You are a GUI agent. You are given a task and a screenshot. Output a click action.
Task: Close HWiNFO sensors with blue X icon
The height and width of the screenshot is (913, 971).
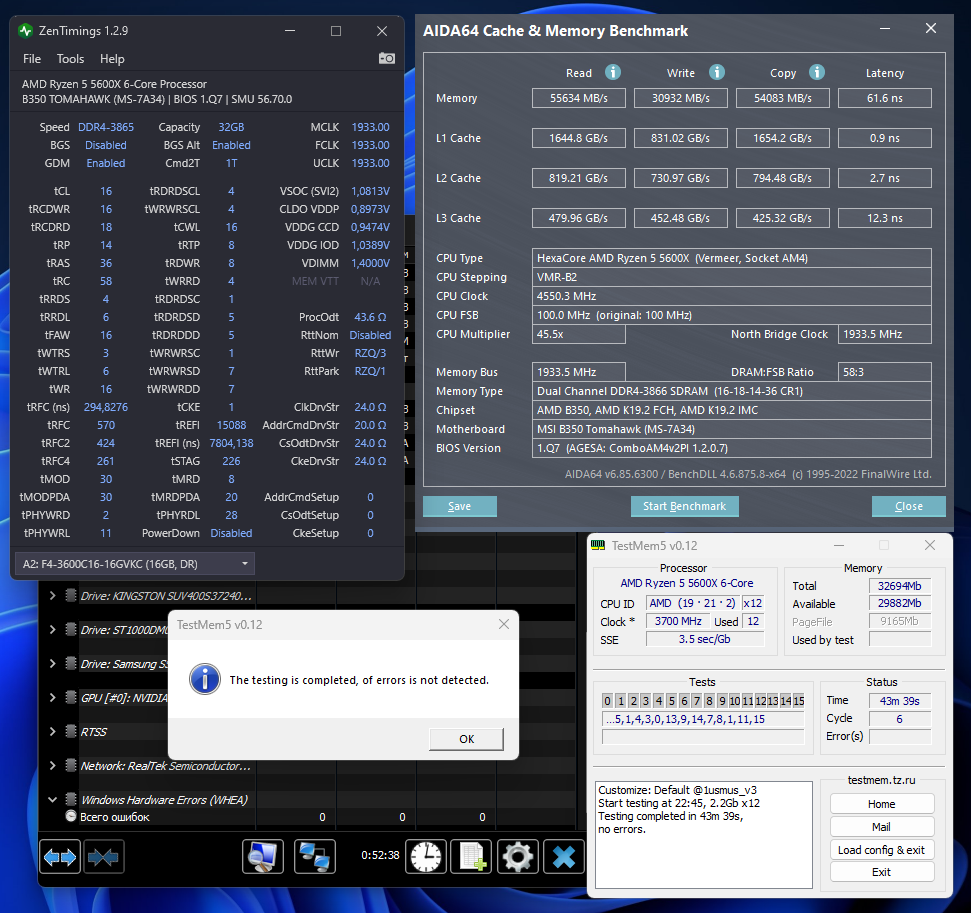pyautogui.click(x=564, y=857)
